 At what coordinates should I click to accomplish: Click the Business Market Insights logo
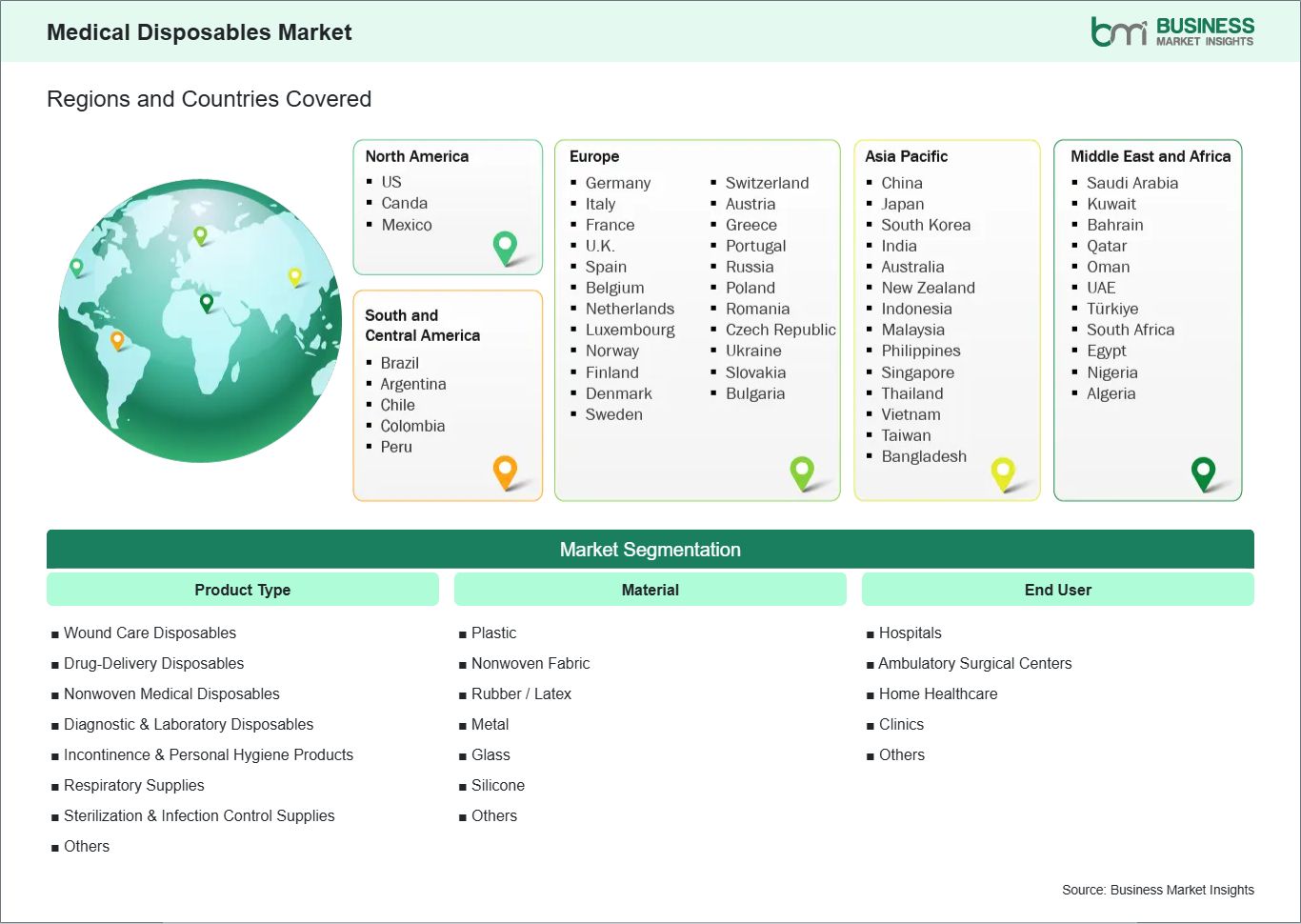1171,31
